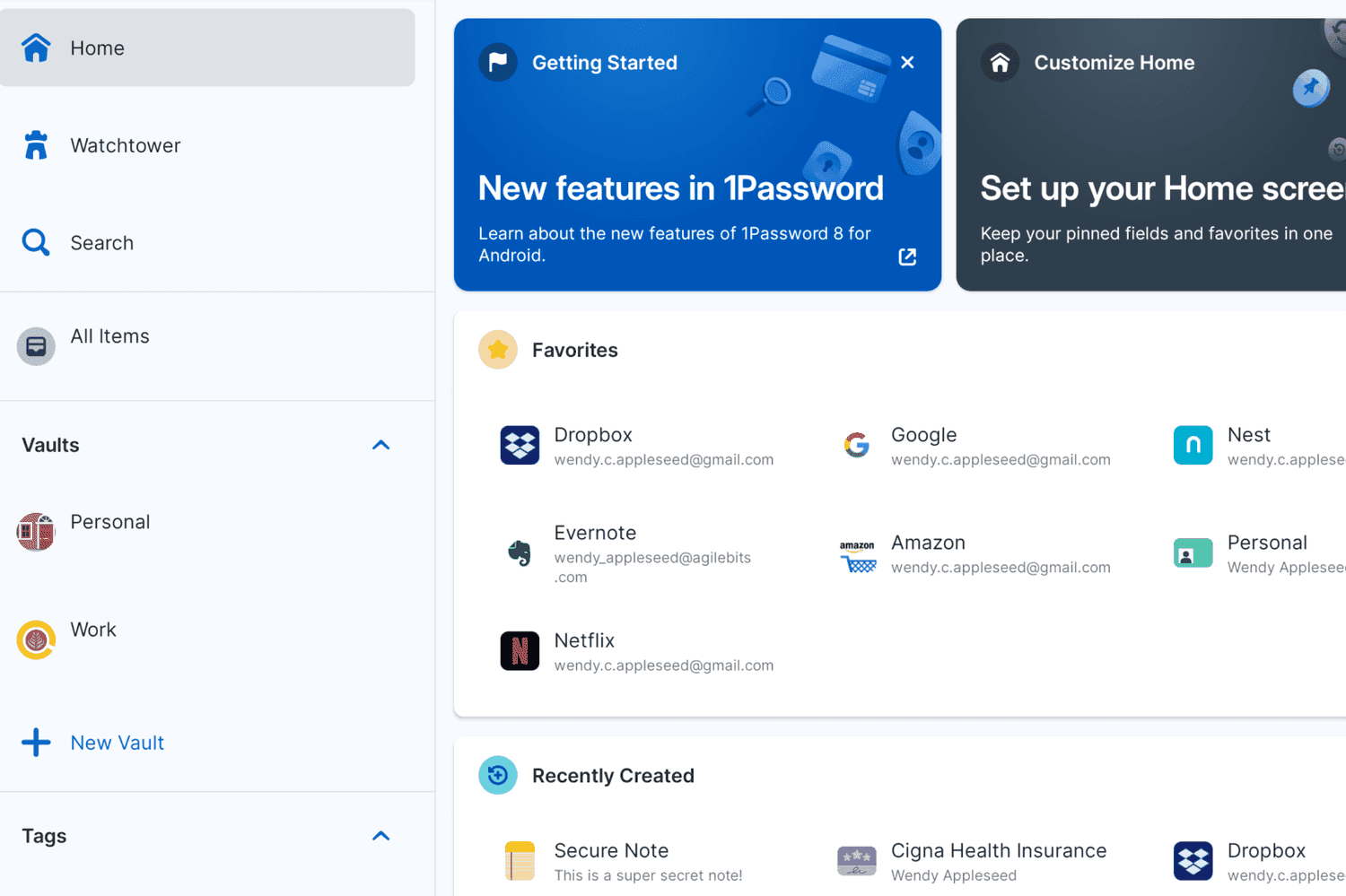Open the Personal vault icon
The height and width of the screenshot is (896, 1346).
point(36,532)
